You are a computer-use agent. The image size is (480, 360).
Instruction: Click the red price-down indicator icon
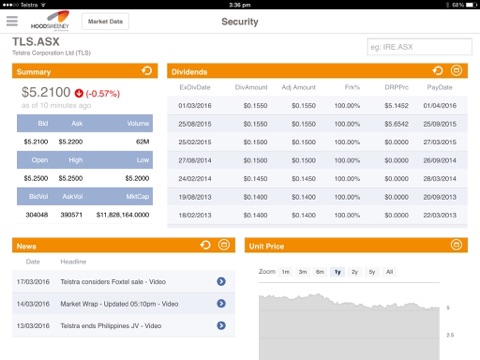coord(79,93)
